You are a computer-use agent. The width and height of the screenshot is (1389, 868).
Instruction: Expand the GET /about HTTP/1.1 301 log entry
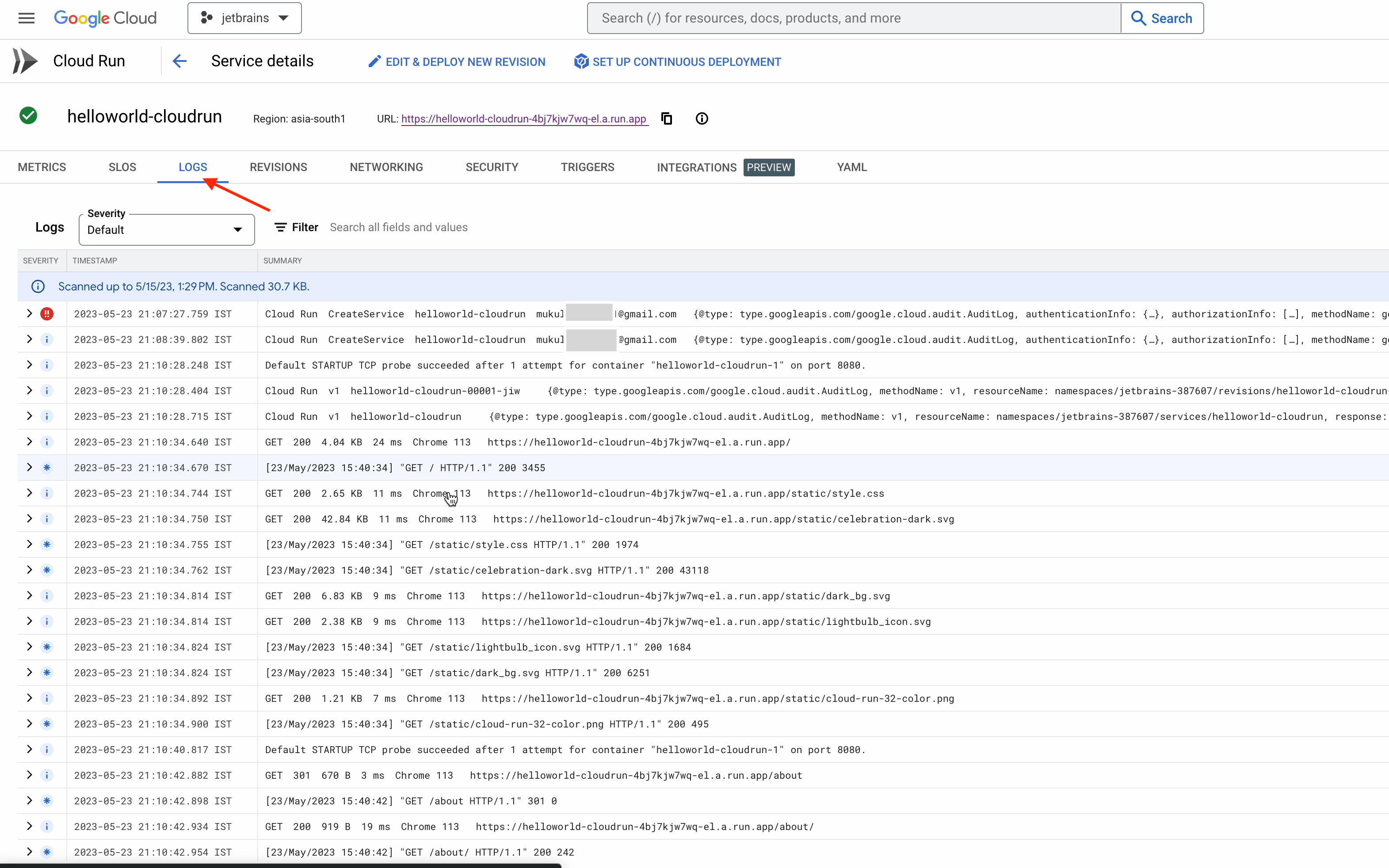(29, 801)
